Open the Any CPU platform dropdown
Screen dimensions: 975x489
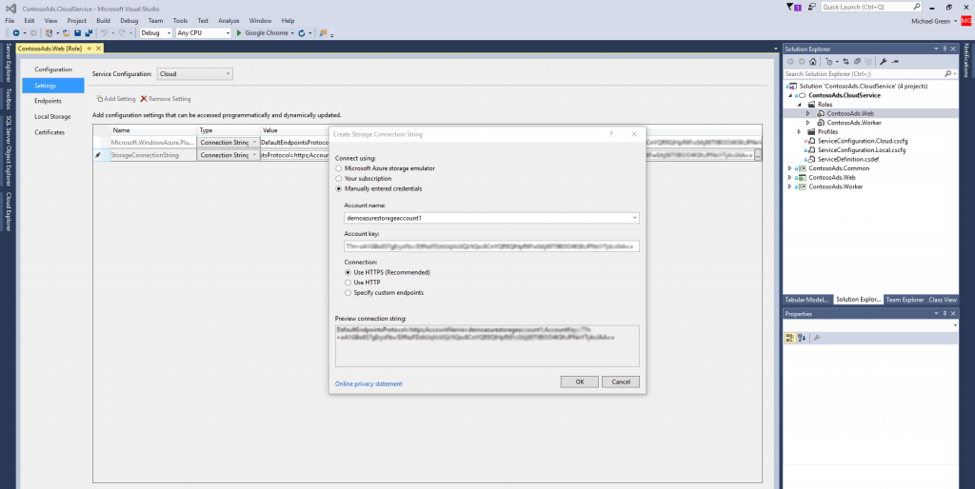point(203,33)
